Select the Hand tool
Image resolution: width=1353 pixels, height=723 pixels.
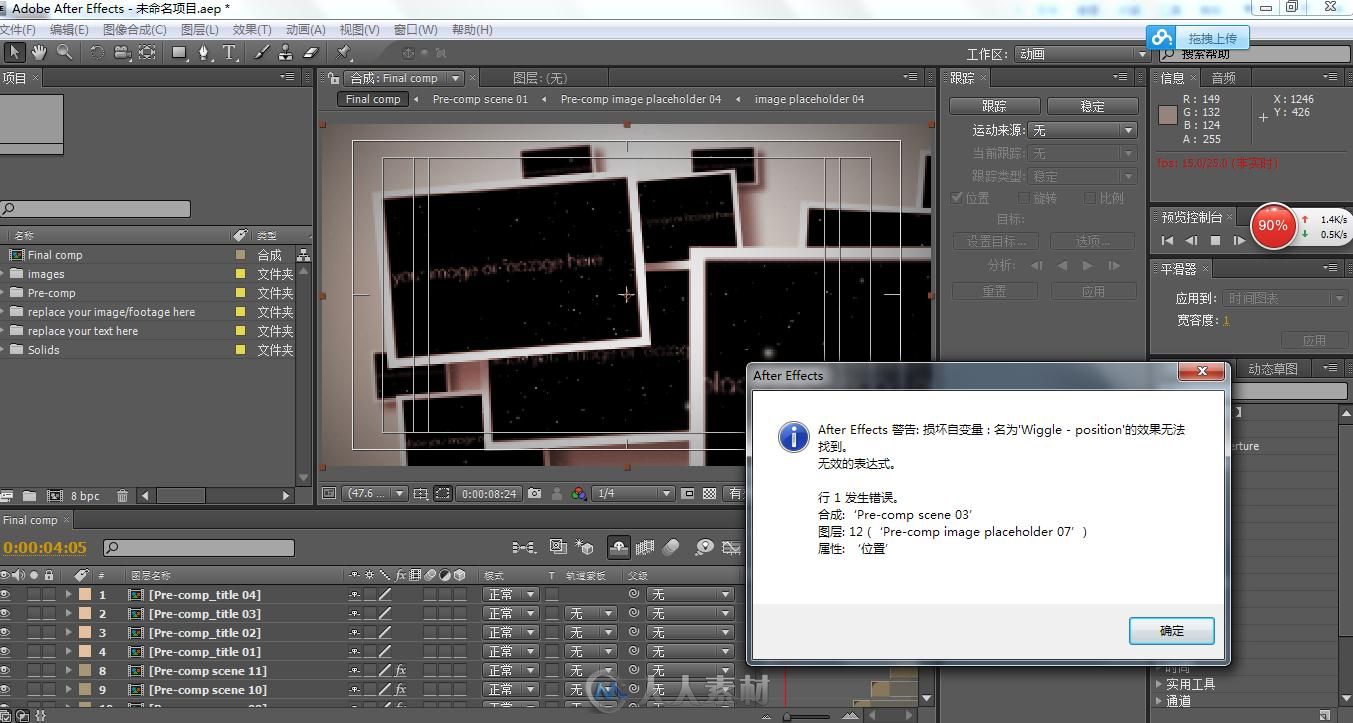pyautogui.click(x=39, y=53)
